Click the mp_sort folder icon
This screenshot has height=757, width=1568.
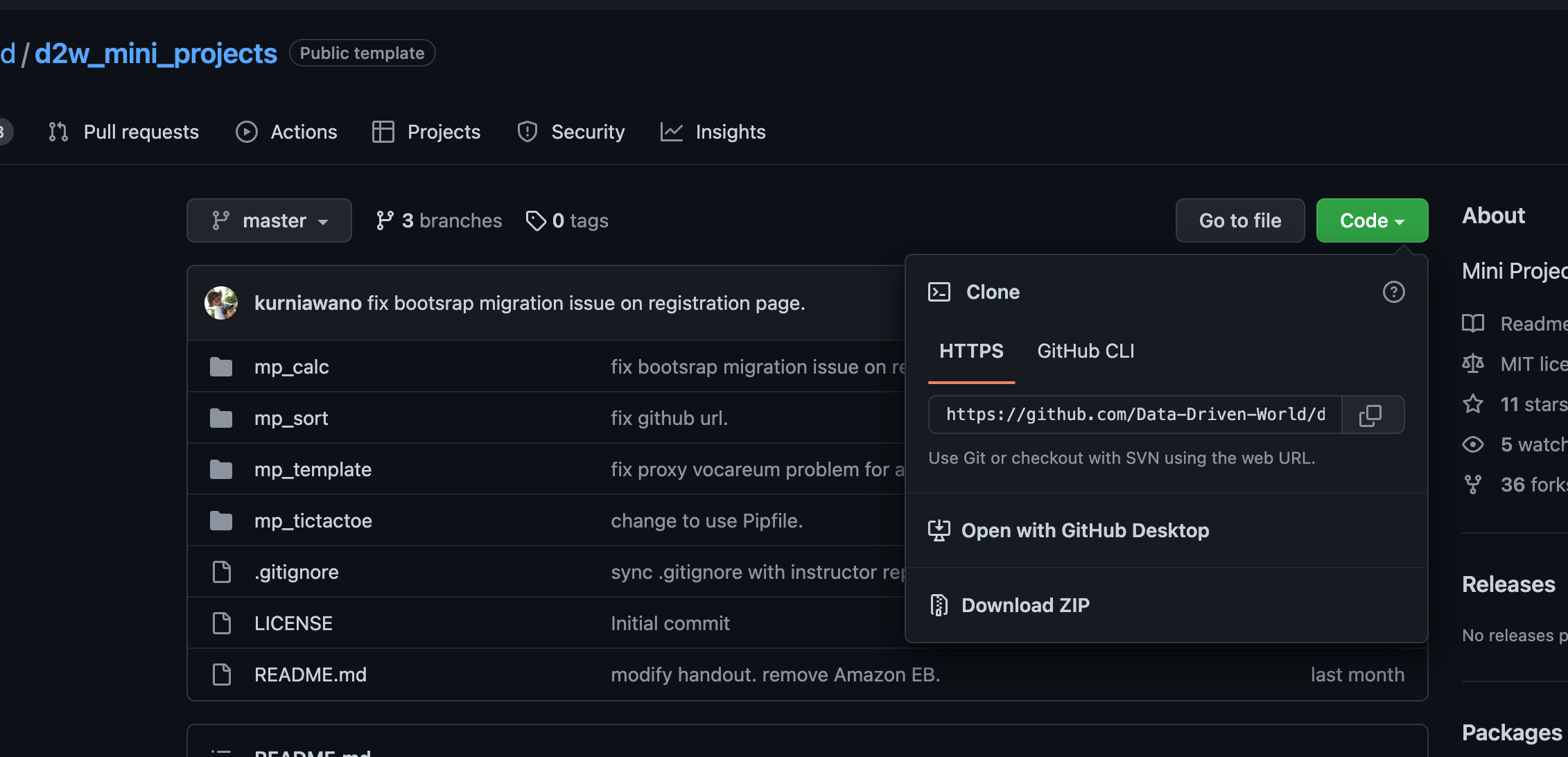221,418
